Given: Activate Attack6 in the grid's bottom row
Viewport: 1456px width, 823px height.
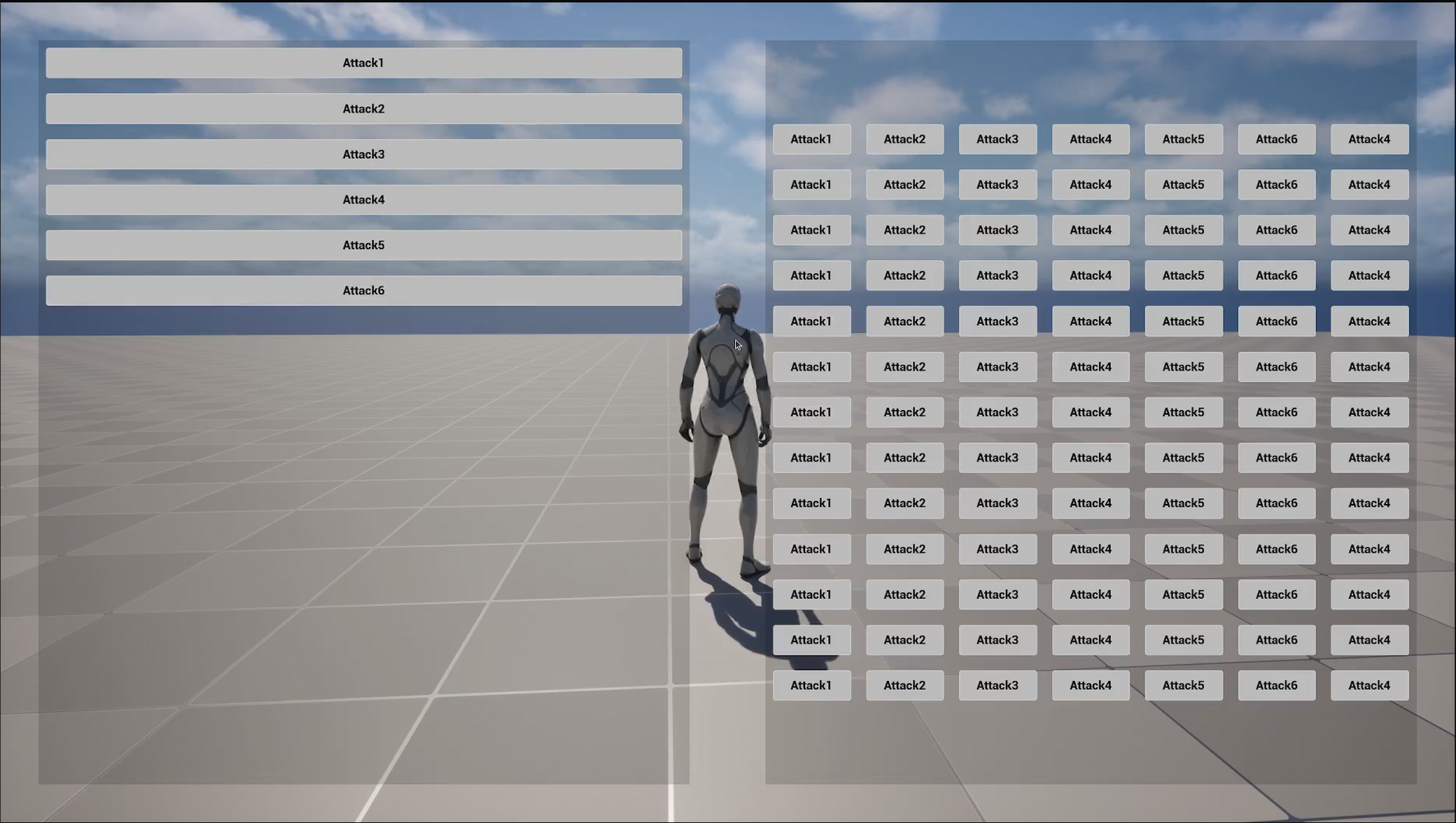Looking at the screenshot, I should pos(1276,685).
